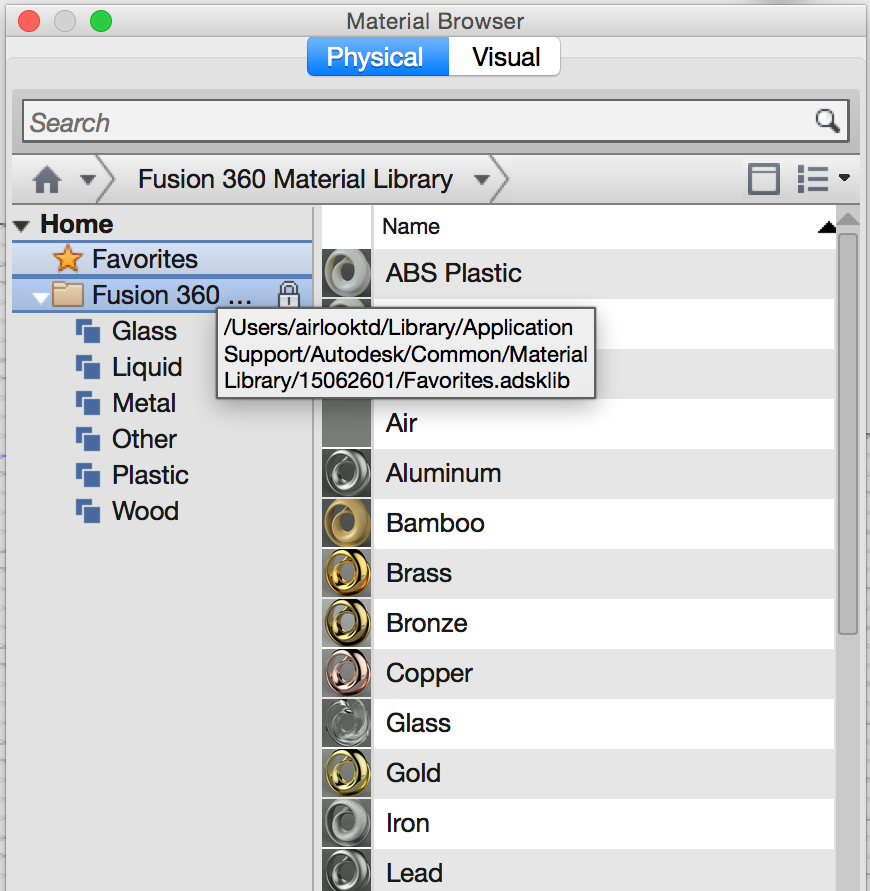Collapse the Home tree node
Screen dimensions: 870x891
coord(22,226)
